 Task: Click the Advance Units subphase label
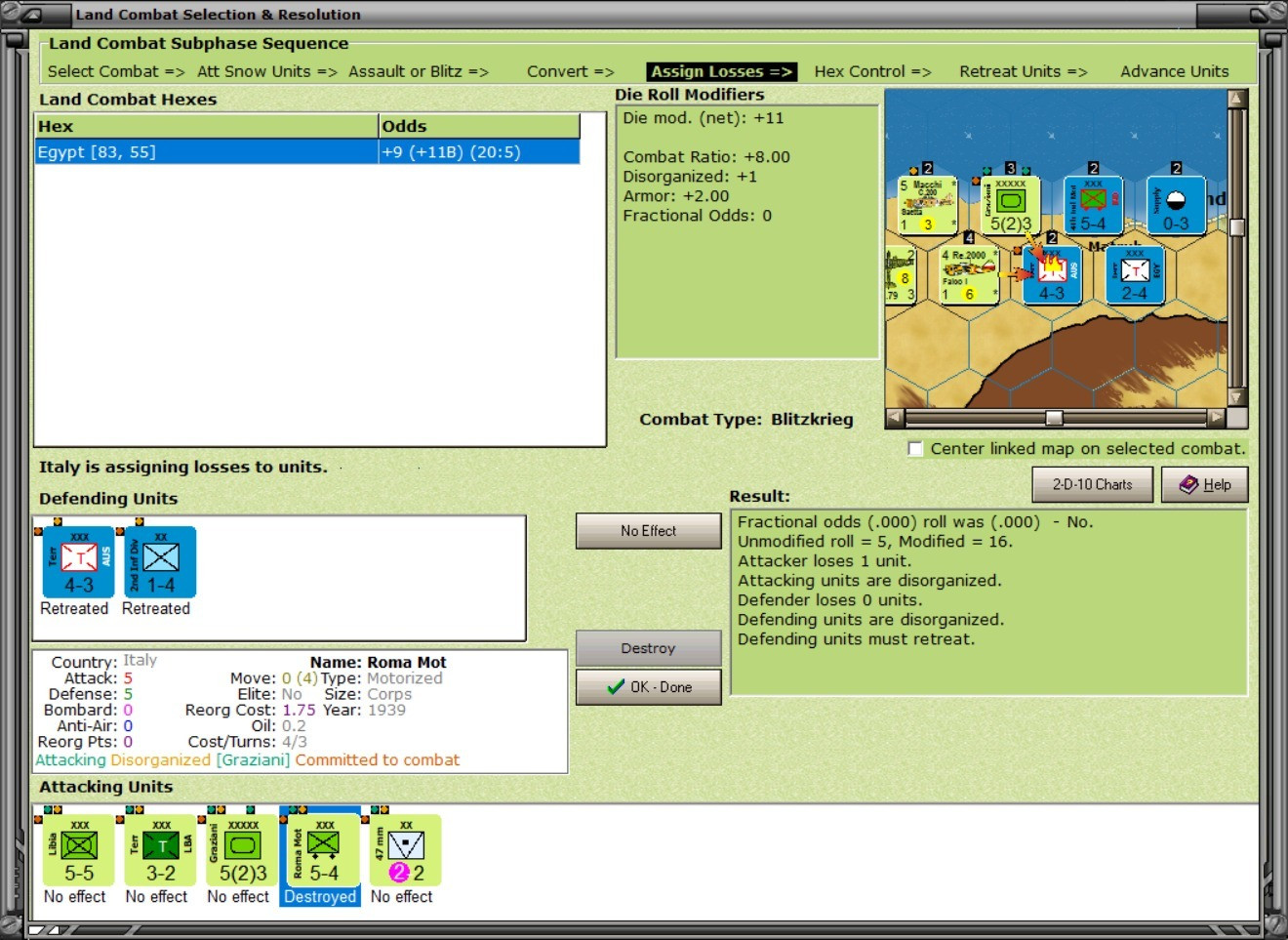click(1175, 71)
